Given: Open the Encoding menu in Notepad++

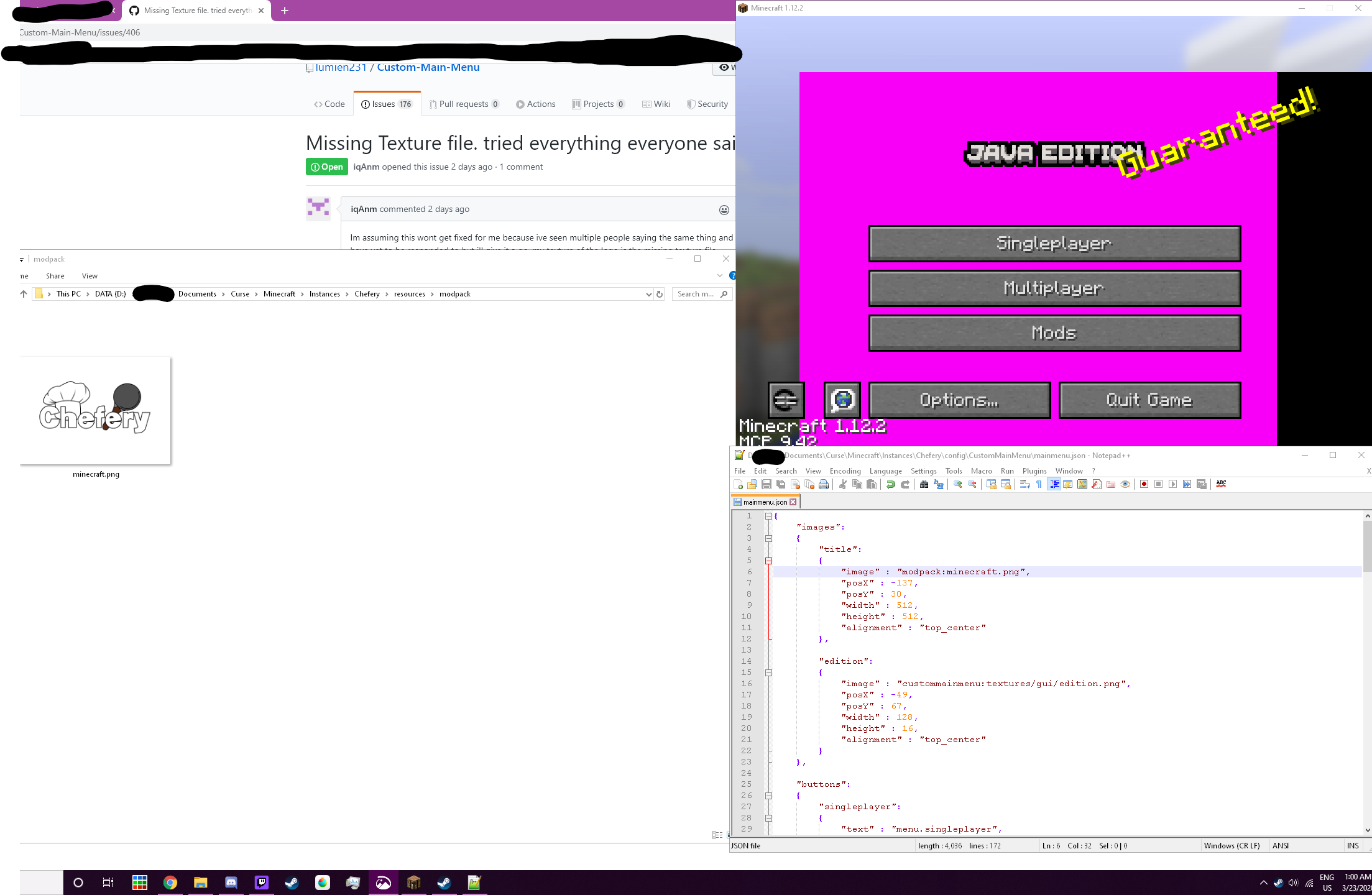Looking at the screenshot, I should [x=845, y=471].
